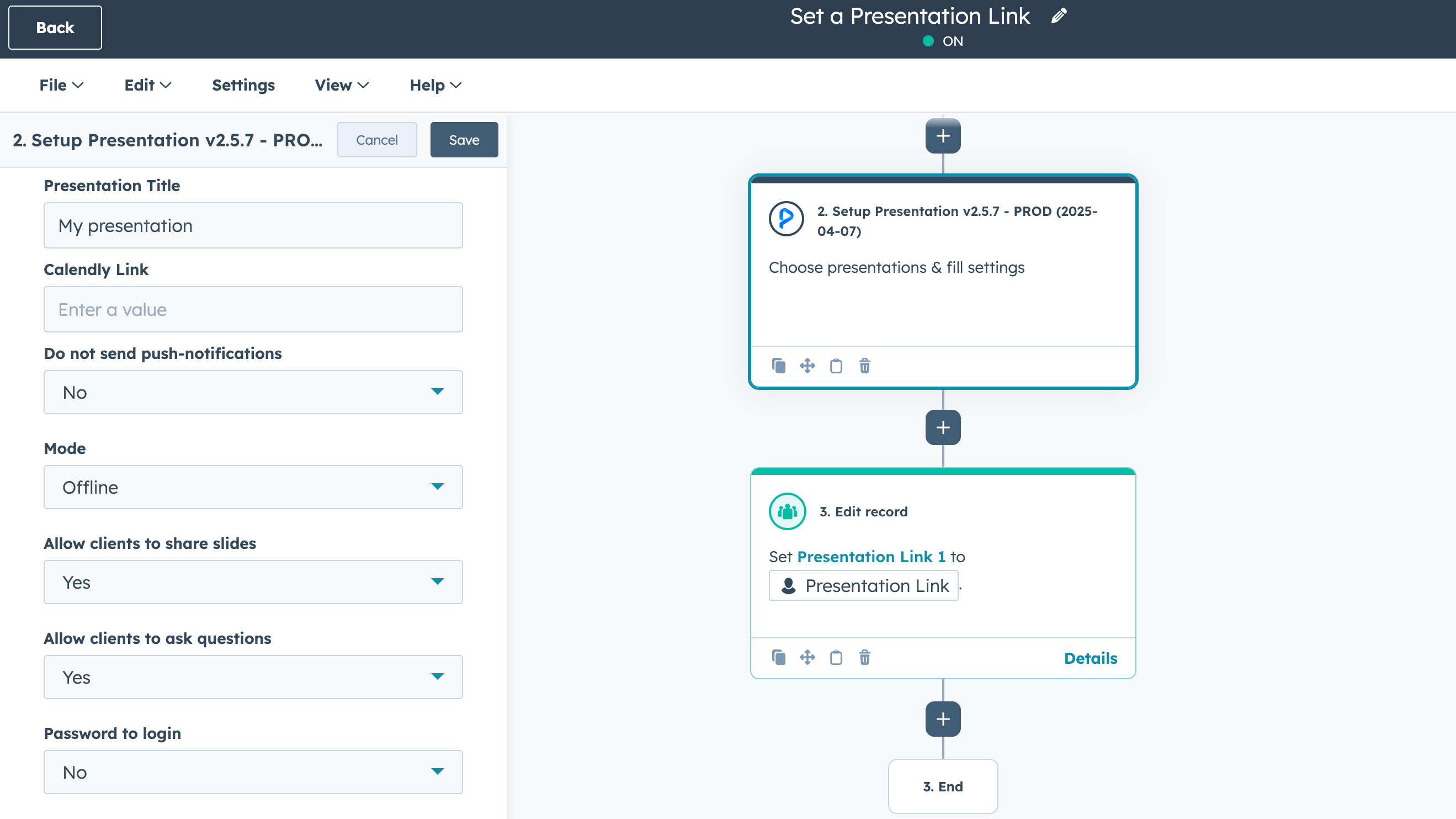Insert an action between steps 2 and 3
Screen dimensions: 1456x819
coord(942,427)
